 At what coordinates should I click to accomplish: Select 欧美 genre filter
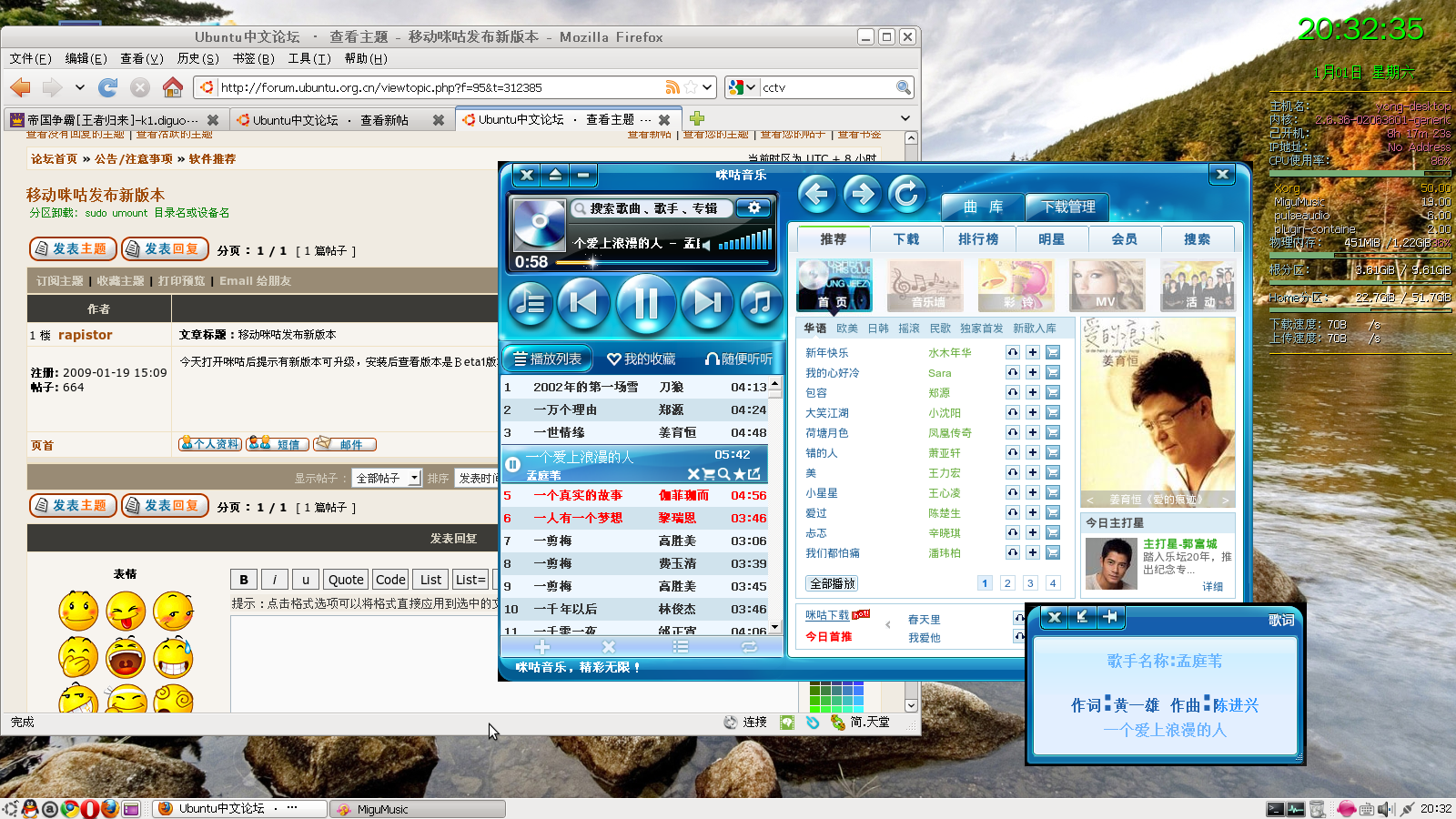click(x=847, y=329)
